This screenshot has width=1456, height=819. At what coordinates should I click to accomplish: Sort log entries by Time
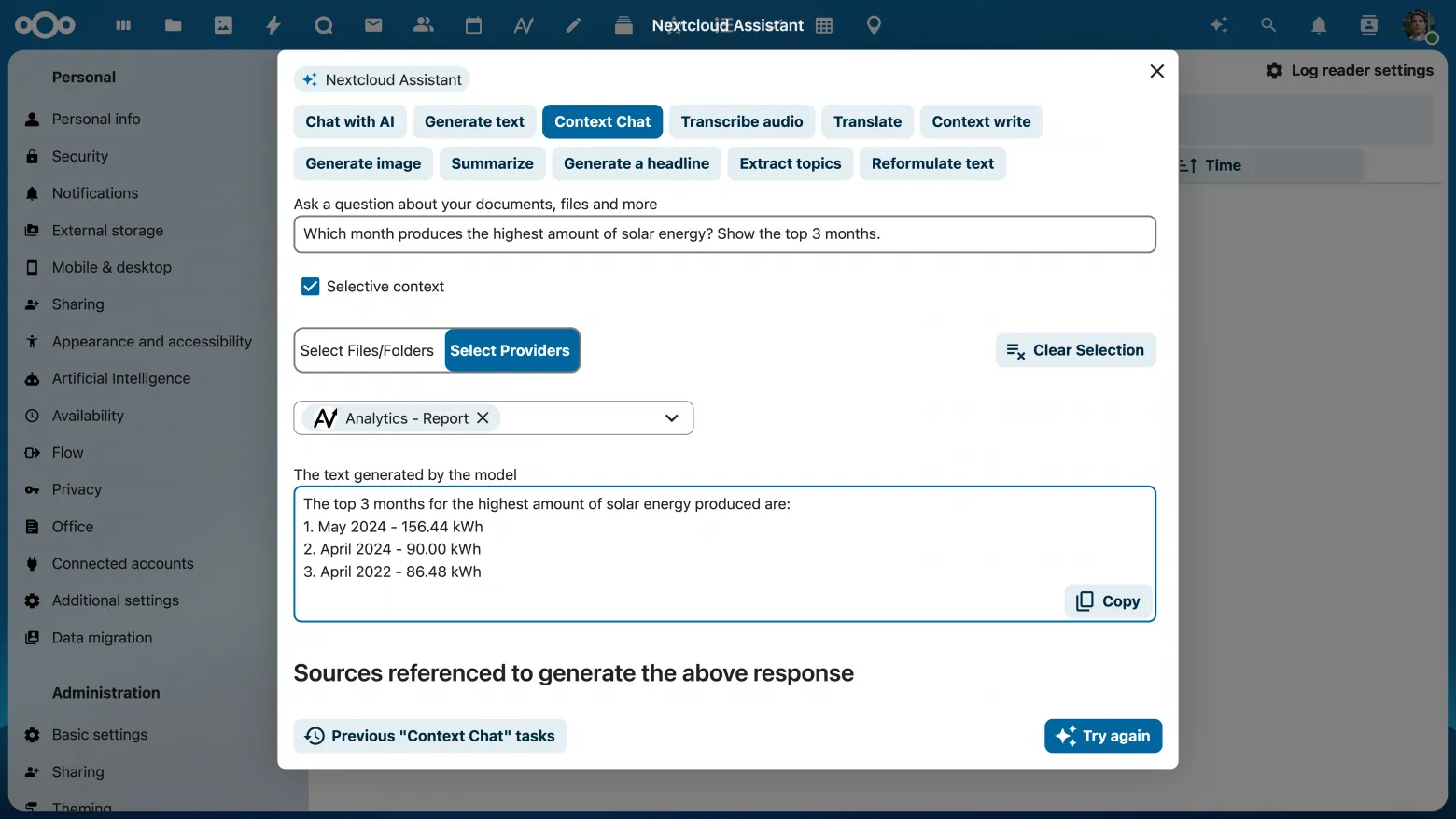(1223, 165)
